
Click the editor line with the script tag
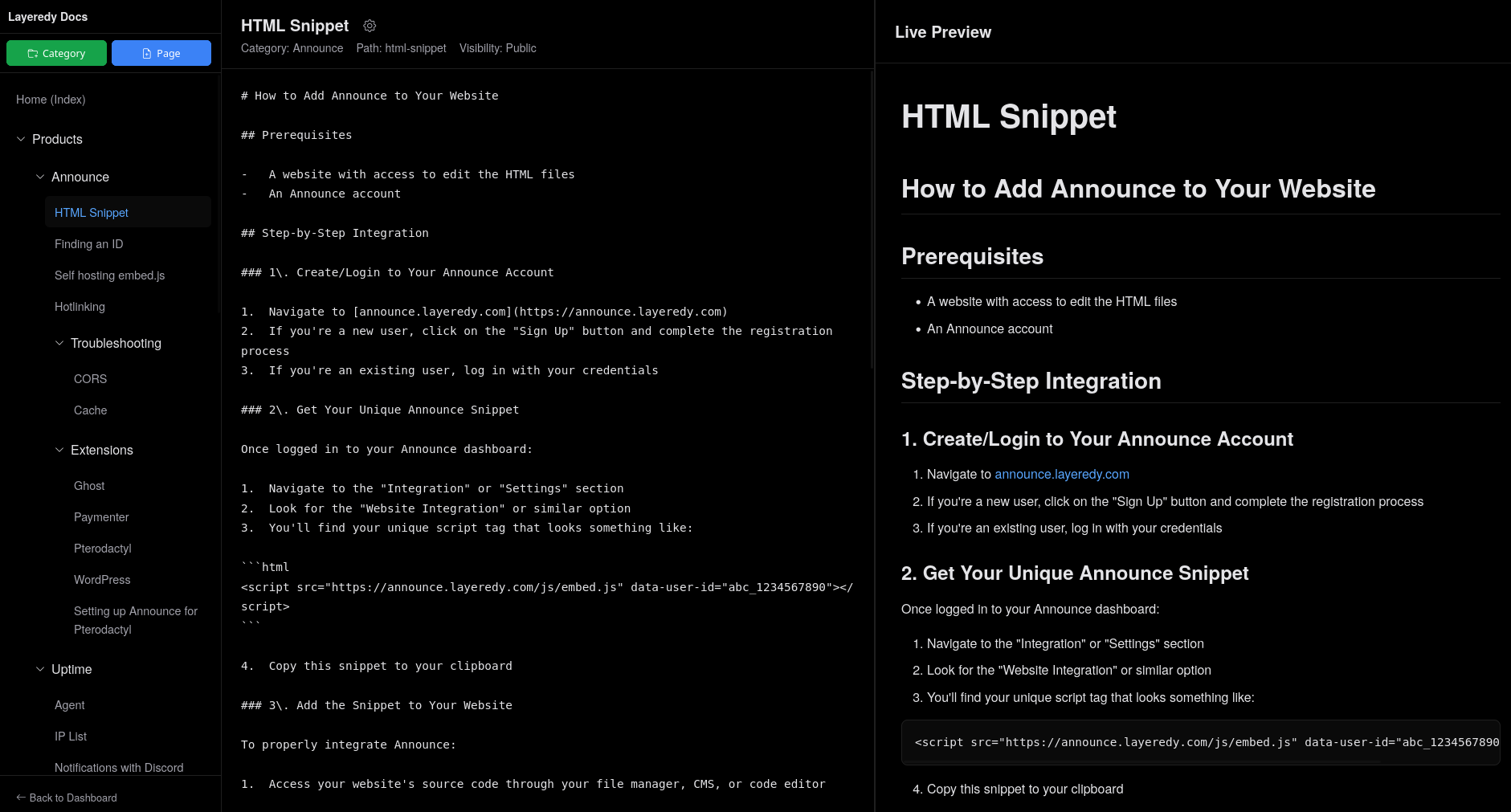[x=547, y=597]
